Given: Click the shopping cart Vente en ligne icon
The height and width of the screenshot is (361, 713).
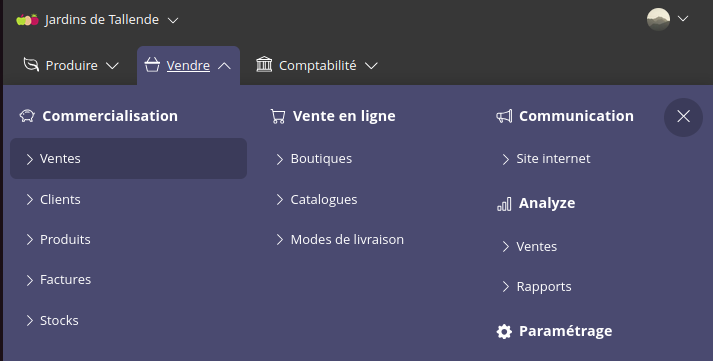Looking at the screenshot, I should (278, 116).
